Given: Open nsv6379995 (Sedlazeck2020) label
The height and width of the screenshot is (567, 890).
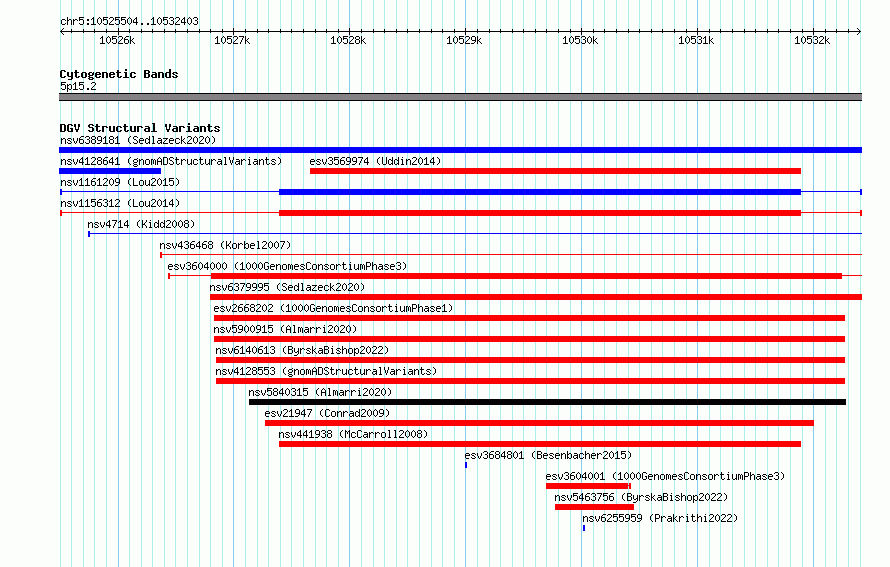Looking at the screenshot, I should click(287, 287).
